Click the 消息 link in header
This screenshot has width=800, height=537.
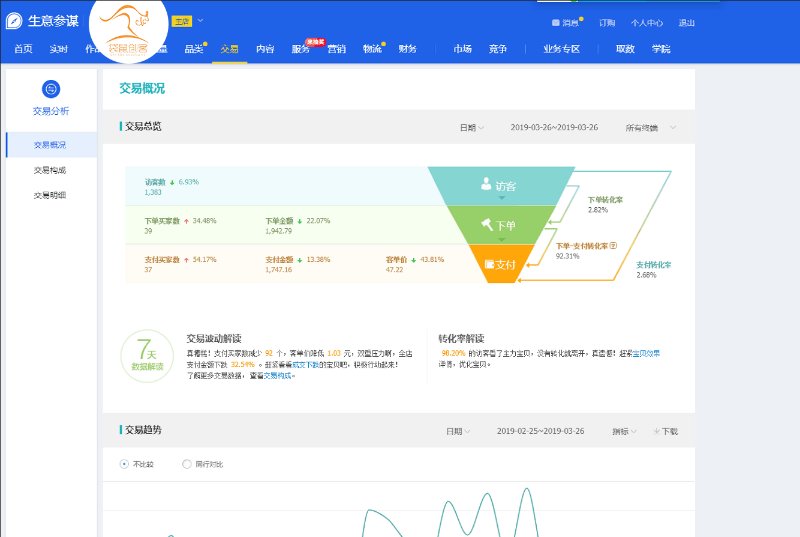pos(570,23)
